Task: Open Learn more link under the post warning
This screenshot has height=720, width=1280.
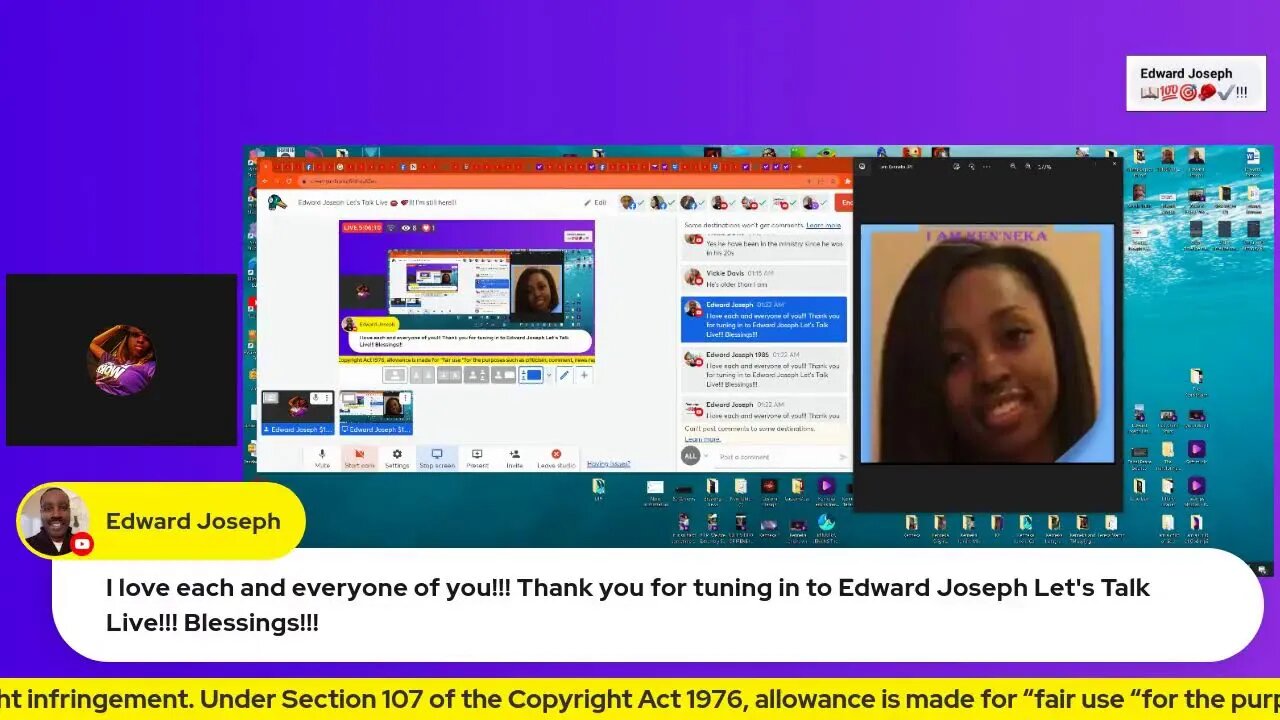Action: click(x=702, y=439)
